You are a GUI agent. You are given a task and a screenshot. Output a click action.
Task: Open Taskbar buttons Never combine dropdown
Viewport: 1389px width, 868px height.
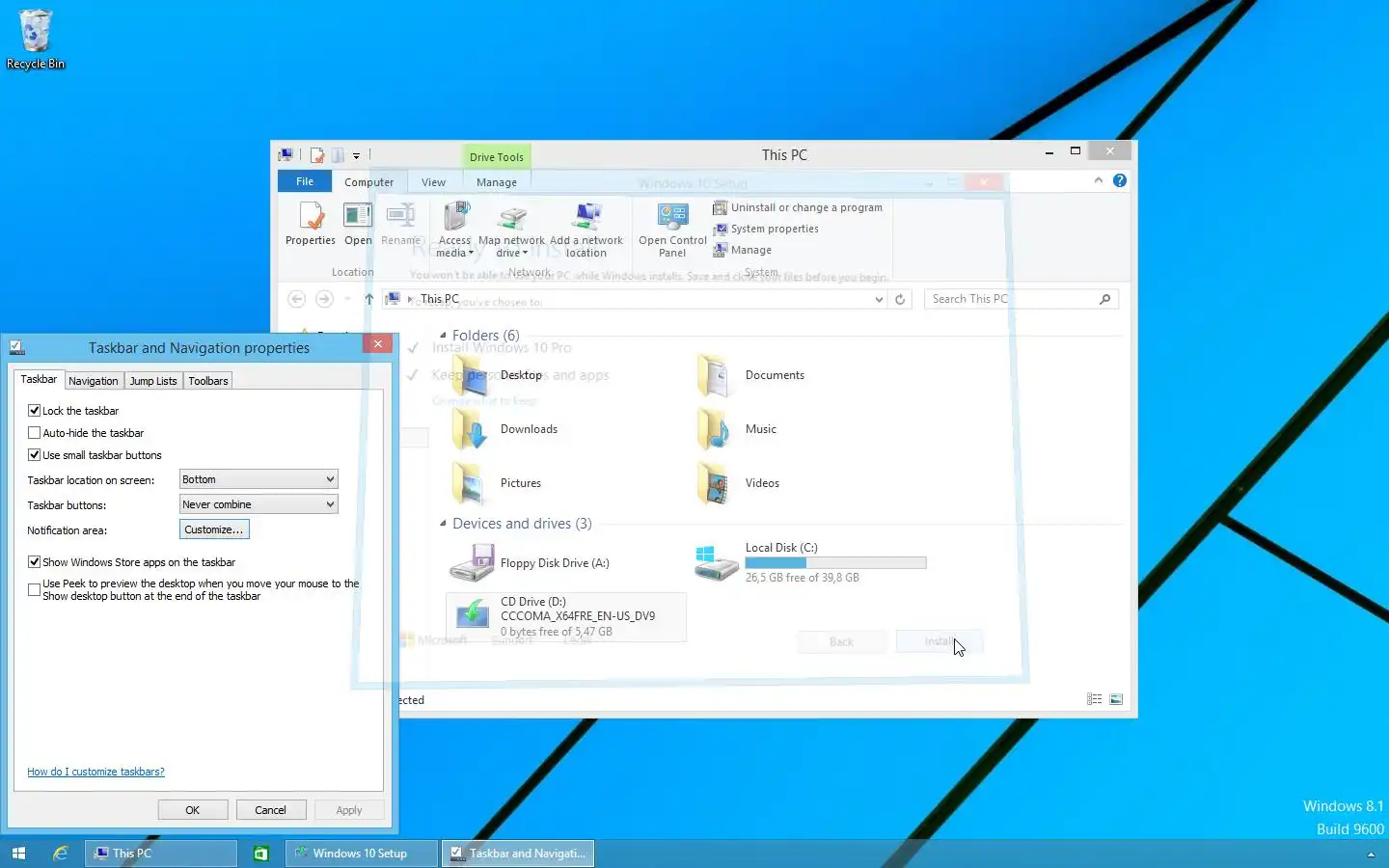[259, 504]
